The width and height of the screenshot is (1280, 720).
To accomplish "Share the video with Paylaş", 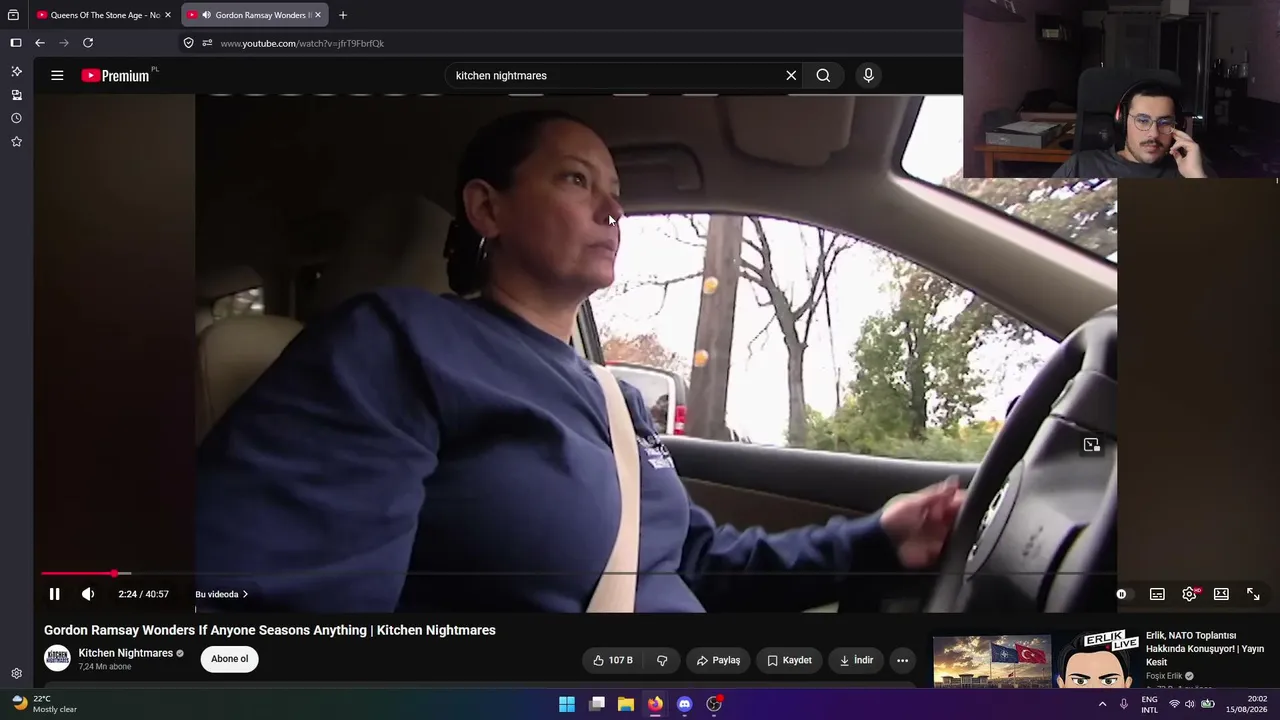I will (718, 660).
